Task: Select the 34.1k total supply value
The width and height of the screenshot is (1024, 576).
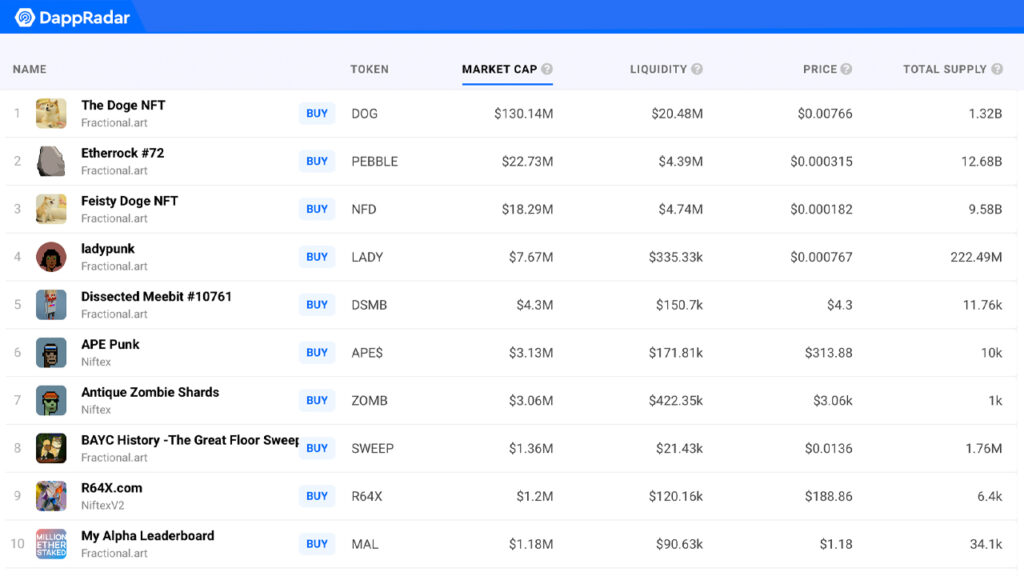Action: (985, 544)
